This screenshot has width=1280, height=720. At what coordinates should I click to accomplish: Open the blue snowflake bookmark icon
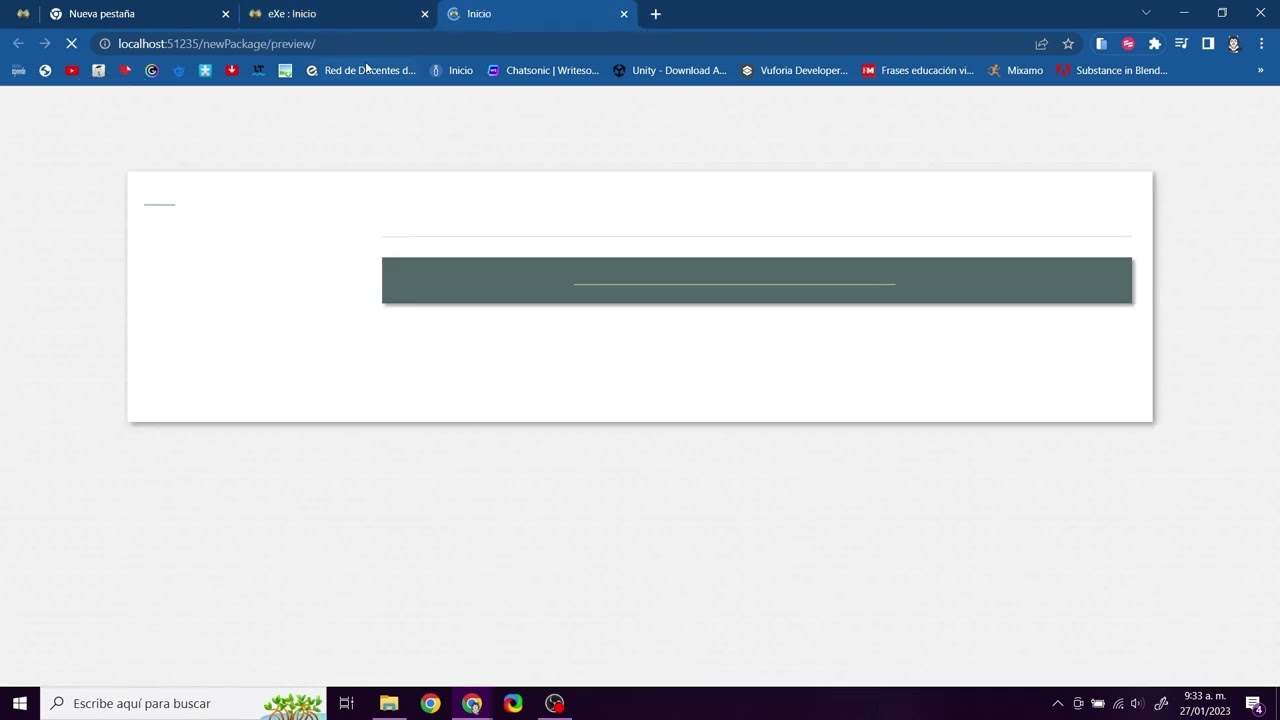pos(205,71)
